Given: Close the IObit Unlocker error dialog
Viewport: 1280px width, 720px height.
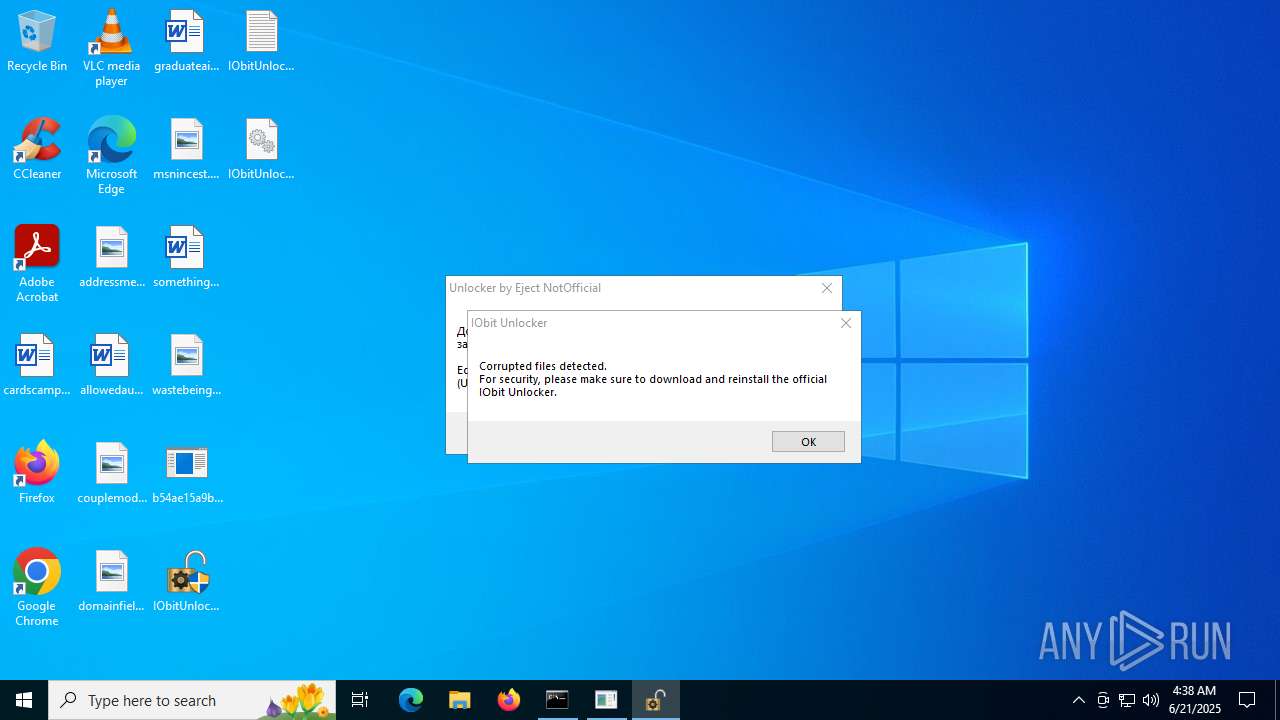Looking at the screenshot, I should click(x=846, y=323).
